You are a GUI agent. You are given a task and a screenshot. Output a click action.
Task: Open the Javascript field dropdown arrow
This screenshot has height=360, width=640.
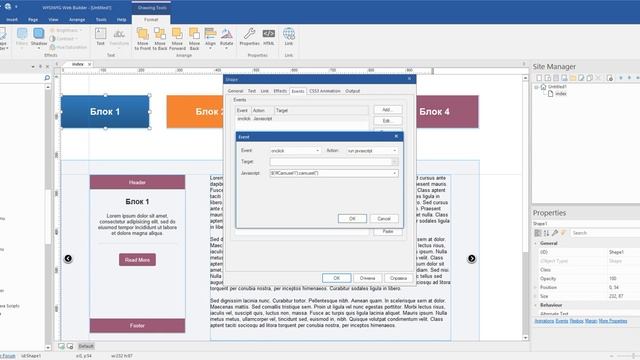(394, 173)
